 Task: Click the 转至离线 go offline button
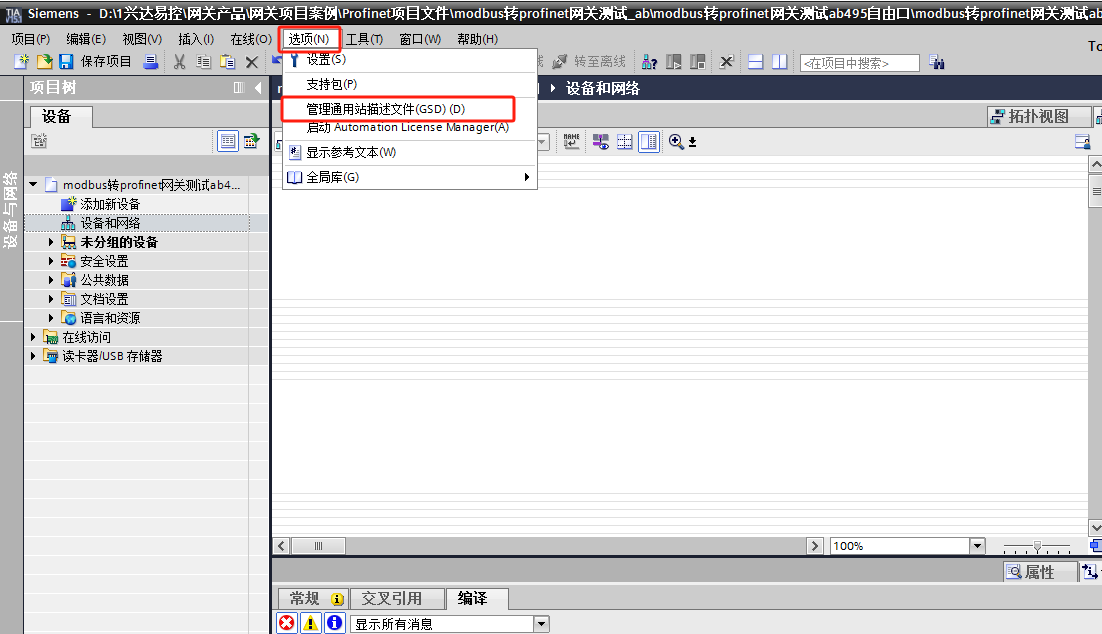point(589,62)
